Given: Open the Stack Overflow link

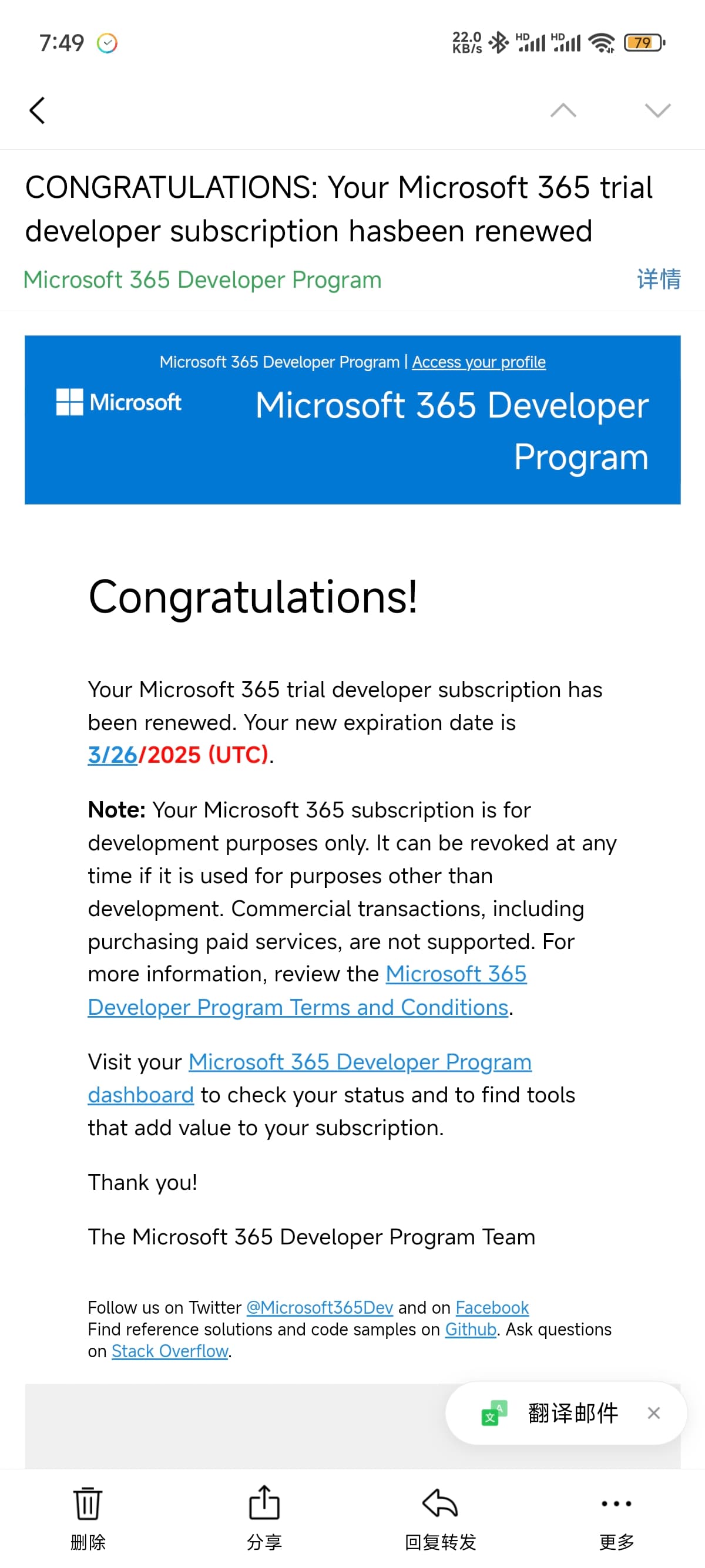Looking at the screenshot, I should point(170,1351).
